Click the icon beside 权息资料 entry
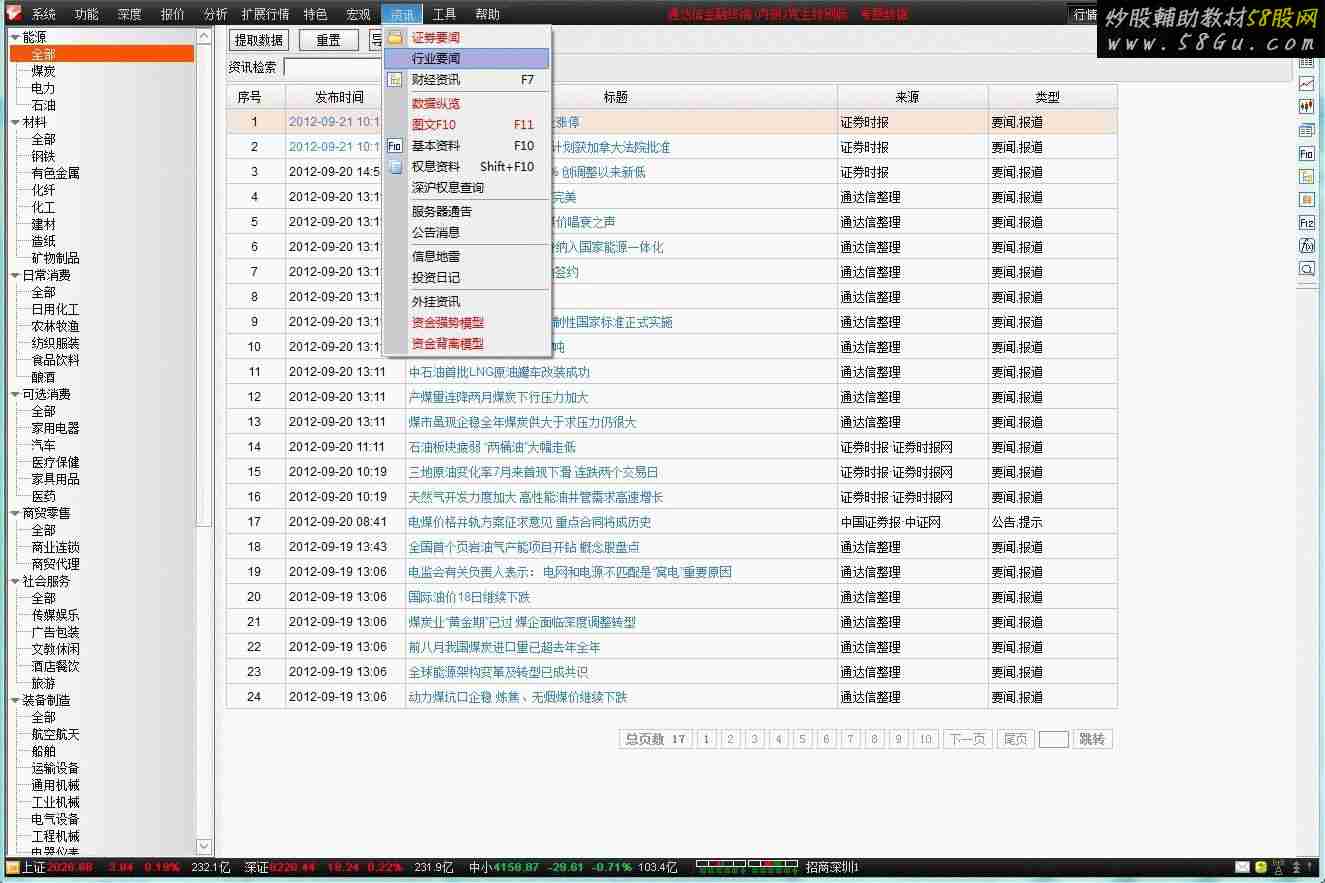 (395, 167)
